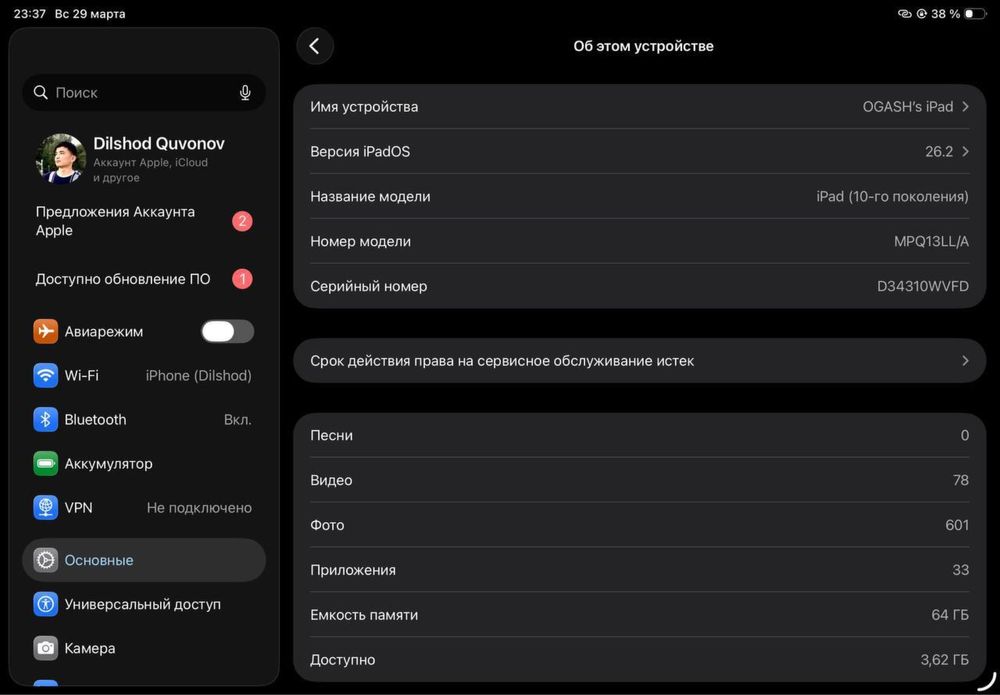Viewport: 1000px width, 695px height.
Task: Select the General gear icon
Action: pyautogui.click(x=45, y=560)
